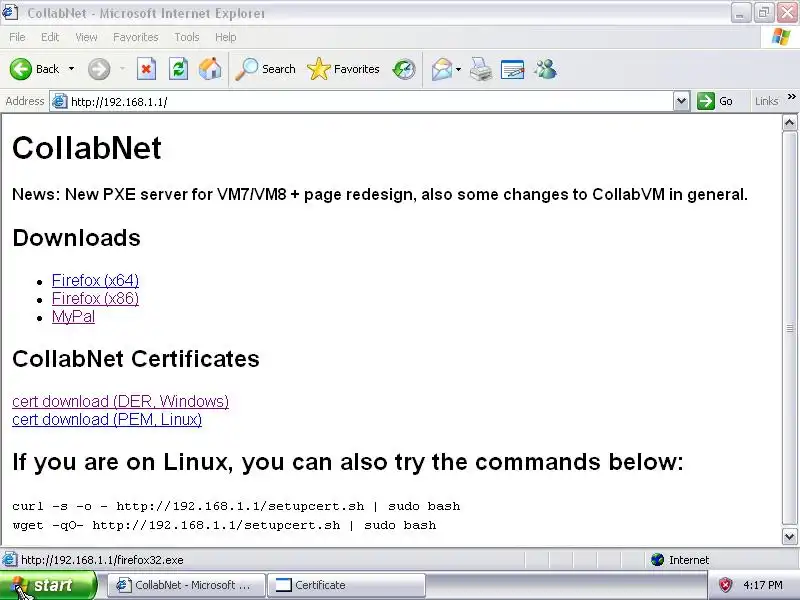The image size is (800, 600).
Task: Open the File menu
Action: click(x=17, y=37)
